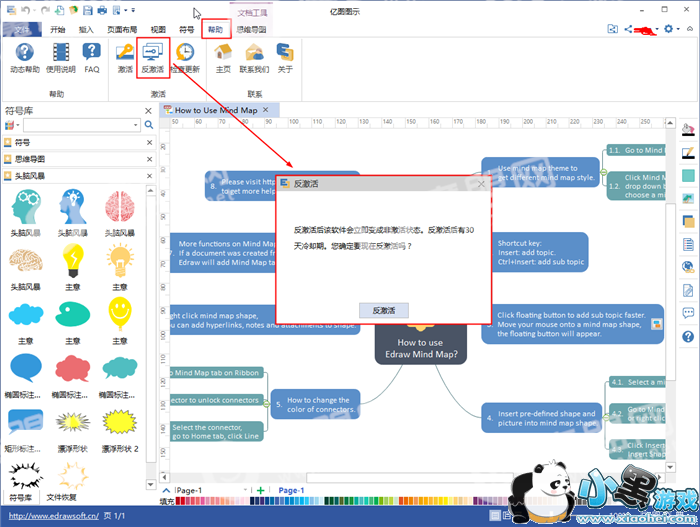Open the symbol library search dropdown
Viewport: 700px width, 527px height.
point(136,125)
